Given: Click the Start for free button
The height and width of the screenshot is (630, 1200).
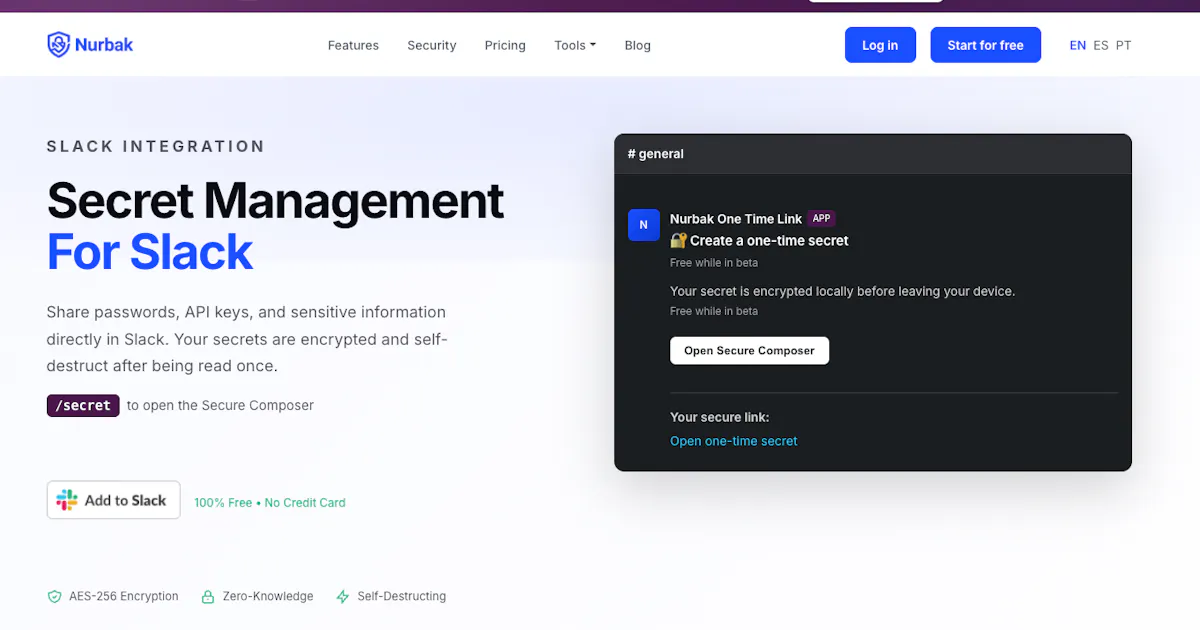Looking at the screenshot, I should coord(986,45).
